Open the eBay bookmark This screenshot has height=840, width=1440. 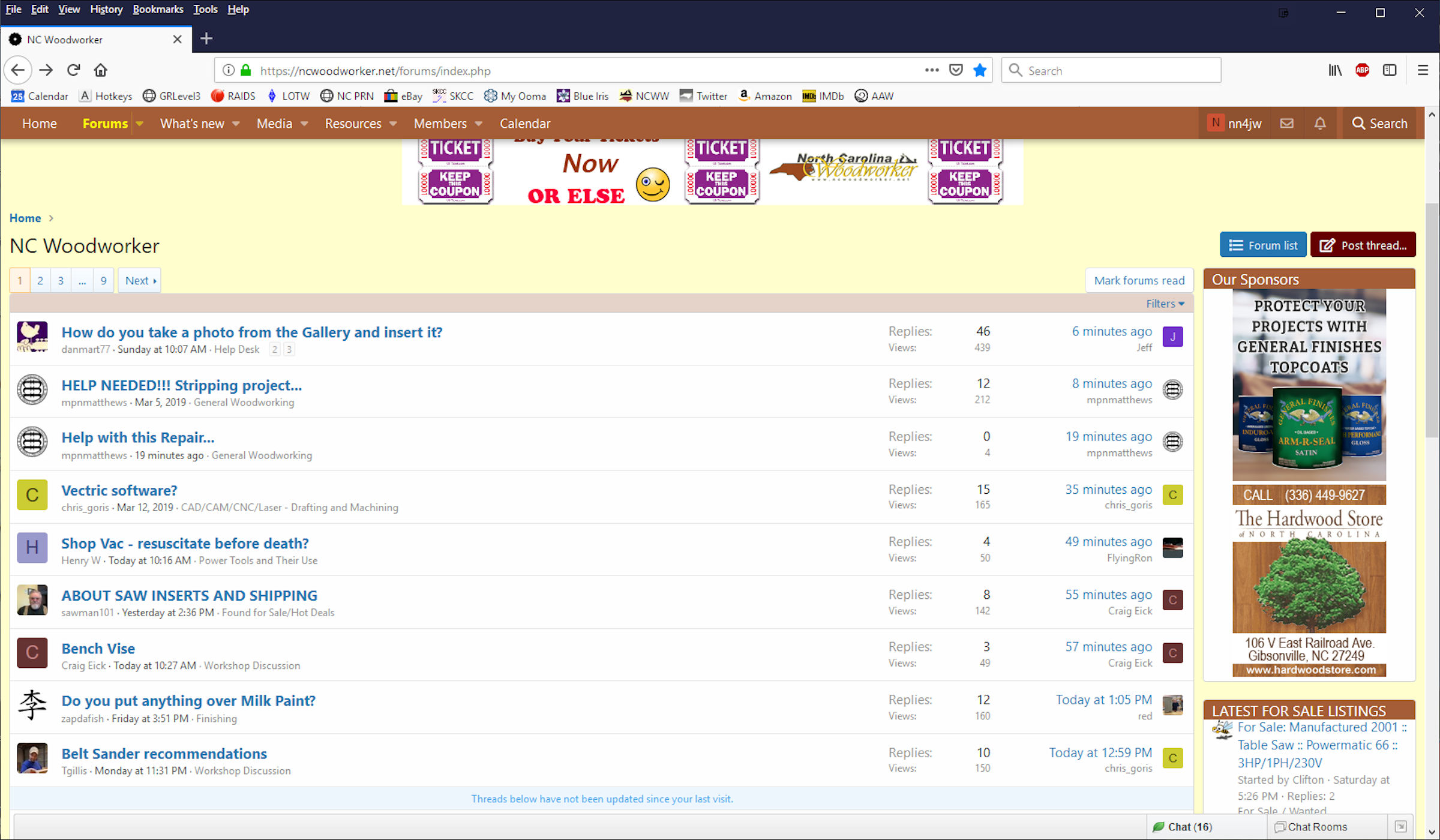pyautogui.click(x=403, y=96)
